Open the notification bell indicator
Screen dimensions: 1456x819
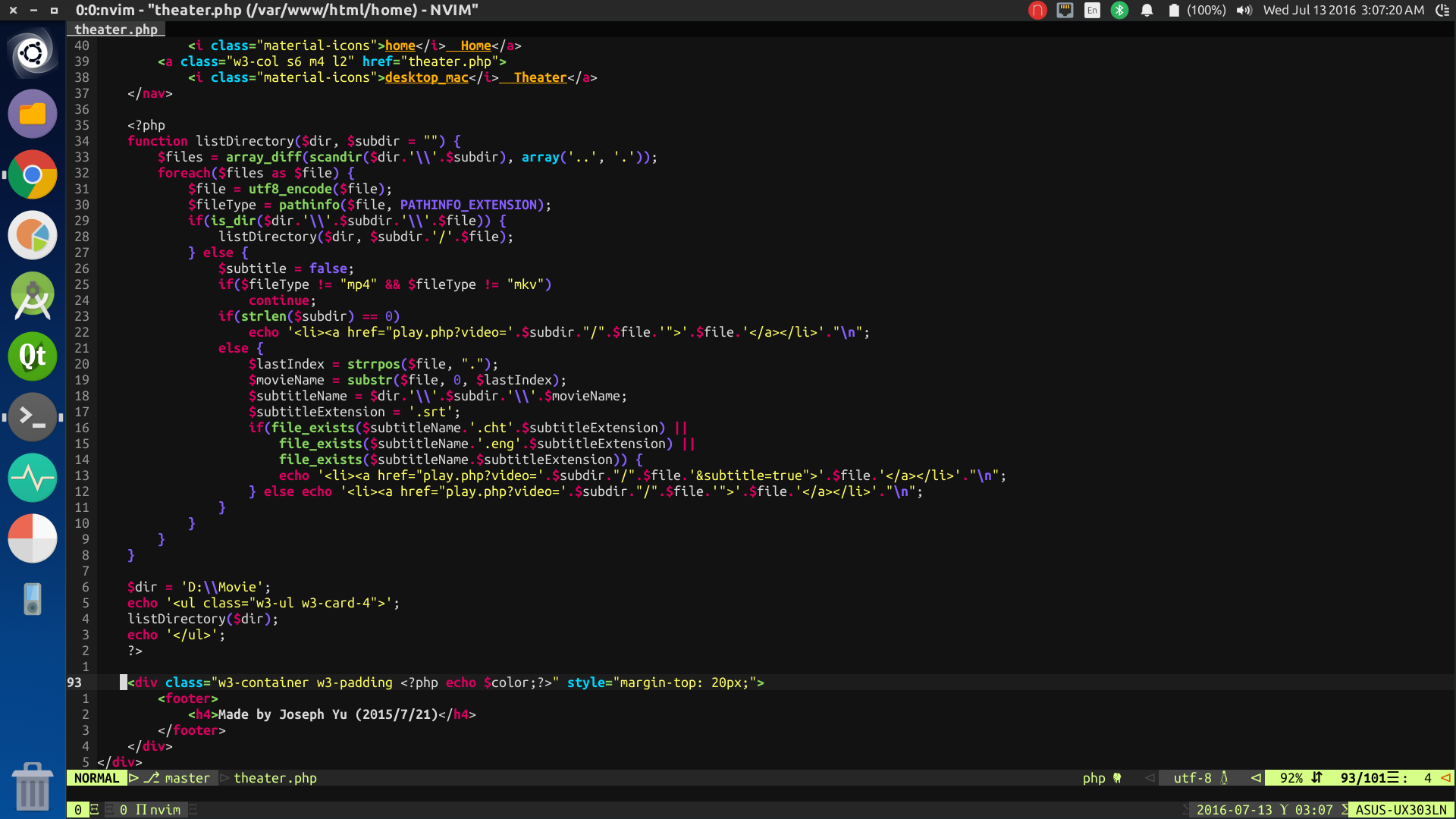click(x=1147, y=11)
